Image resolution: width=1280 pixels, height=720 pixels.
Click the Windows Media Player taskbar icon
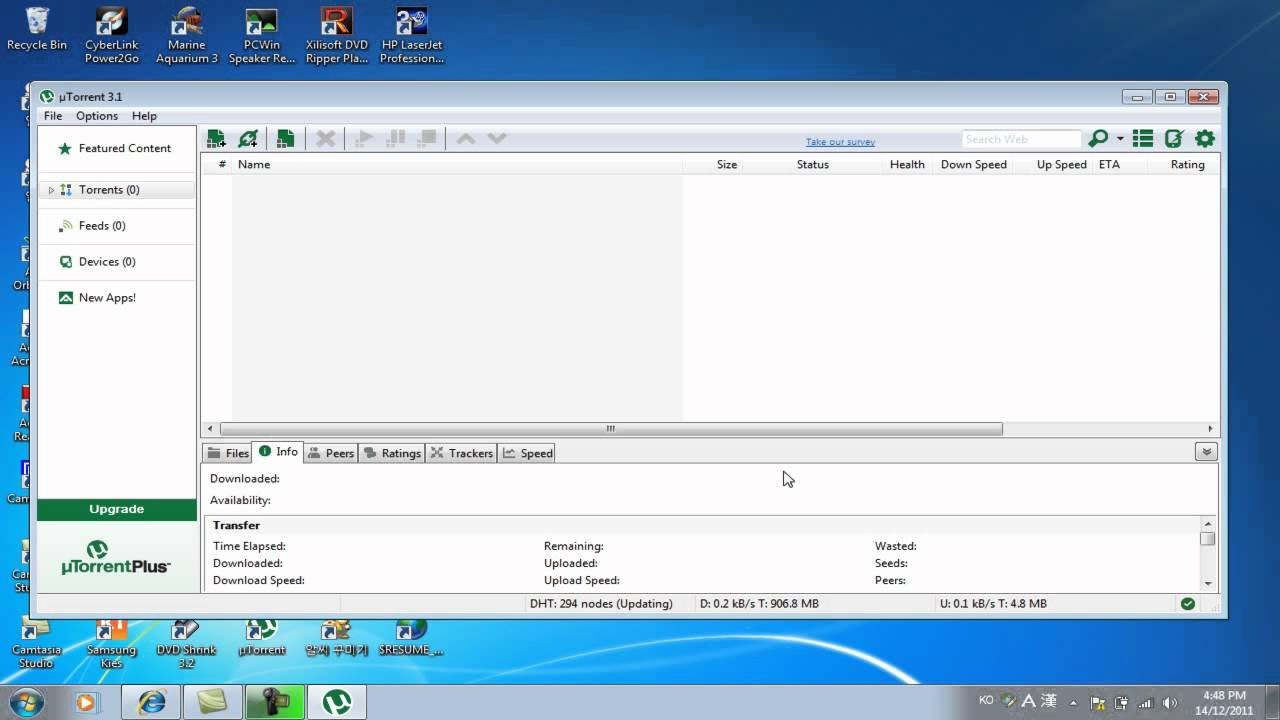86,702
